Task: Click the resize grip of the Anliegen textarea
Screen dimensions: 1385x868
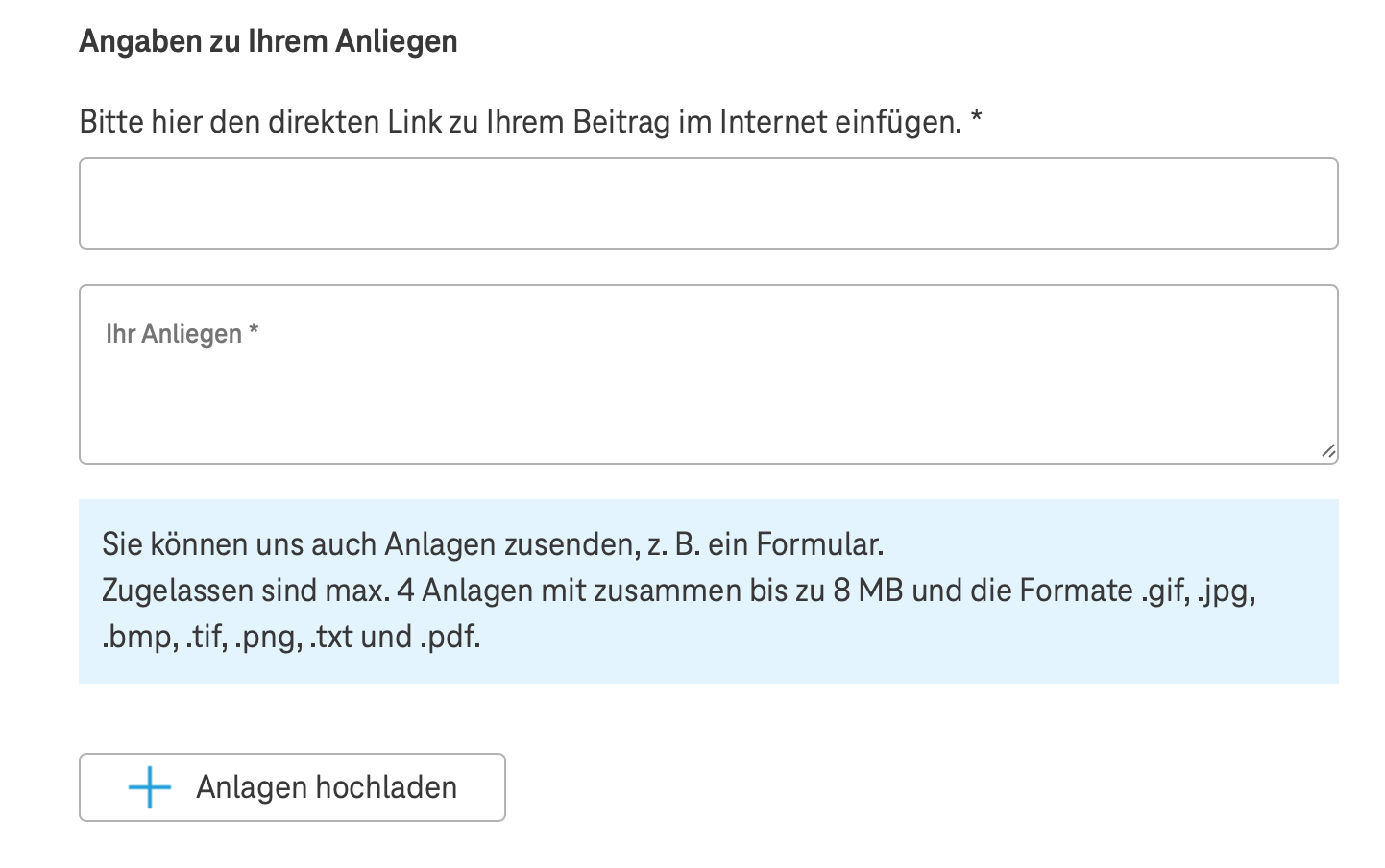Action: pyautogui.click(x=1327, y=452)
